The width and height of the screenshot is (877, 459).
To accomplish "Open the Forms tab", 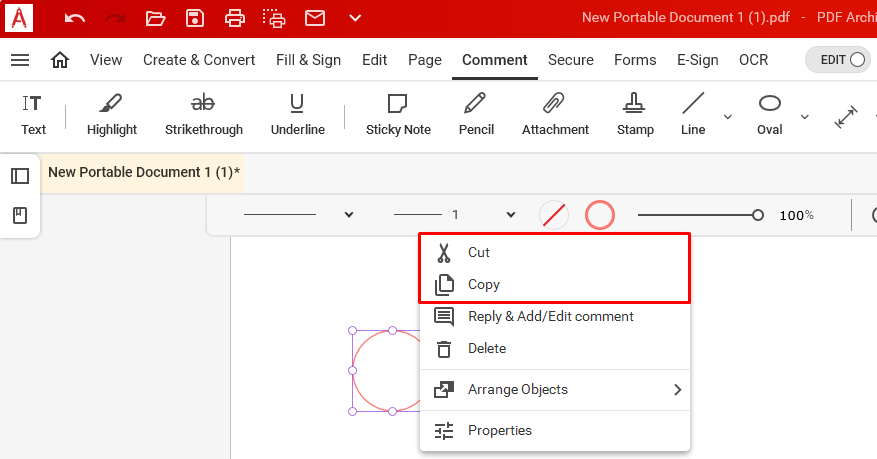I will (x=635, y=60).
